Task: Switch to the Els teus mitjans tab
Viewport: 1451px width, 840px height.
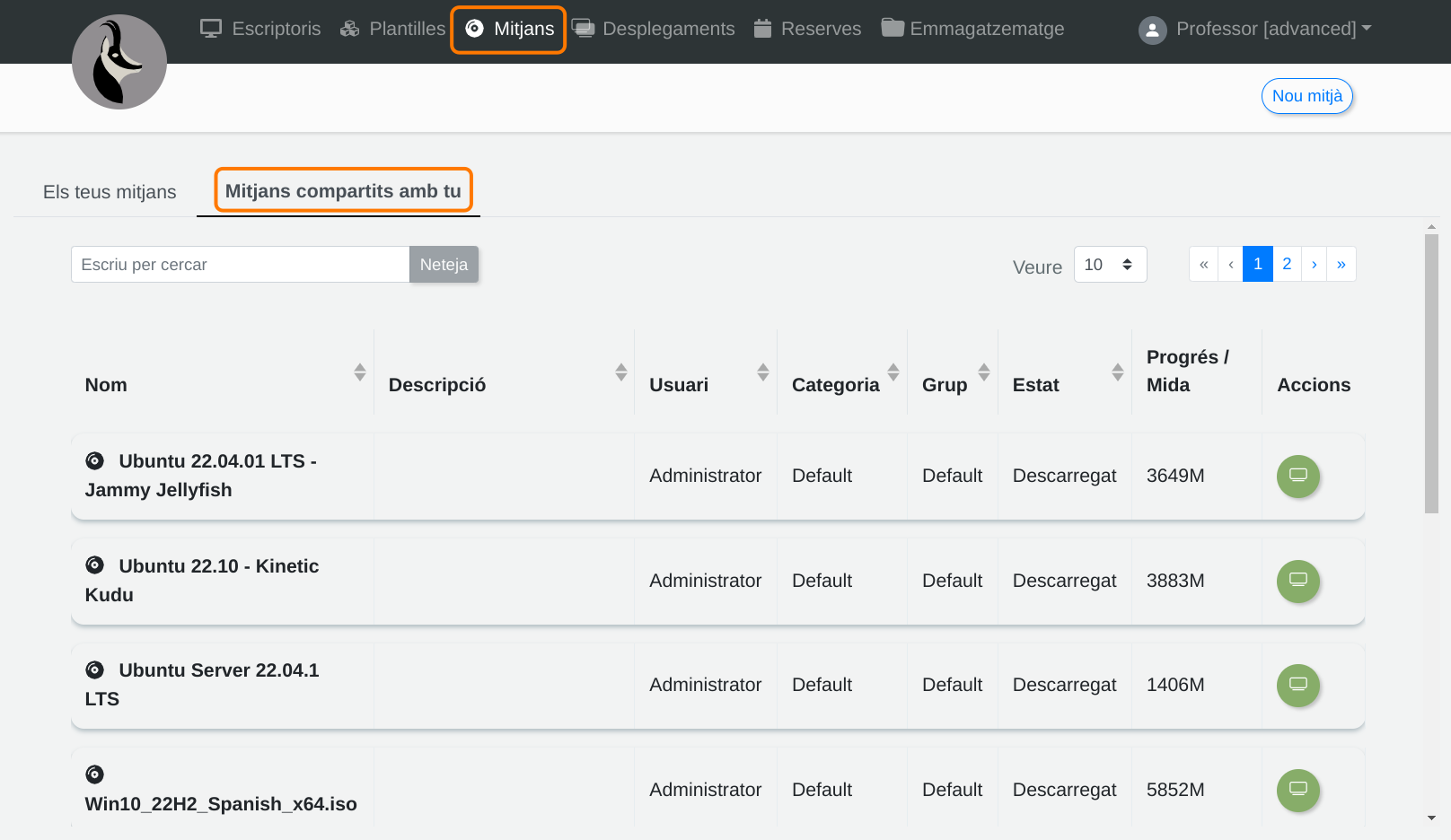Action: click(x=110, y=192)
